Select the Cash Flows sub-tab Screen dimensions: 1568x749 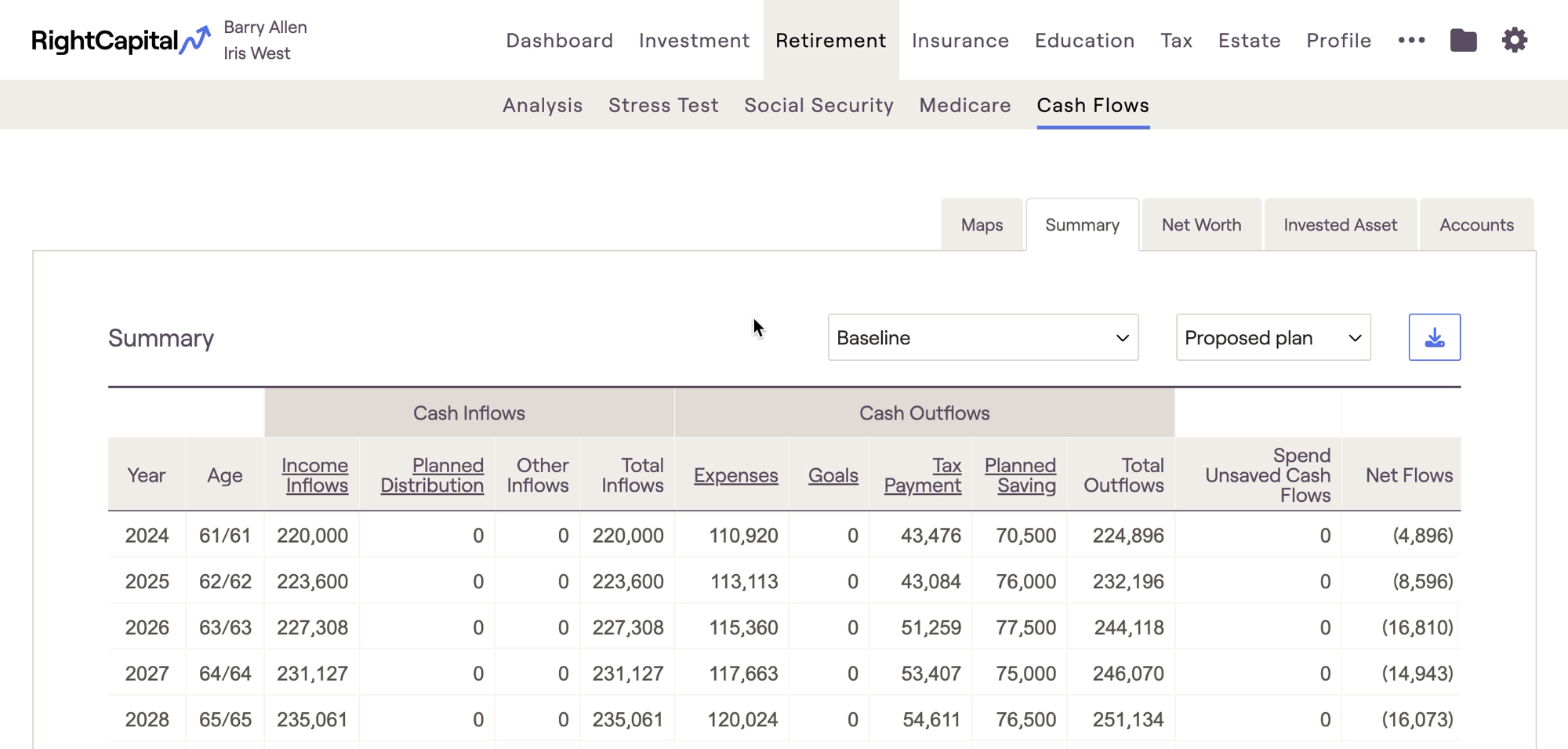pos(1093,105)
